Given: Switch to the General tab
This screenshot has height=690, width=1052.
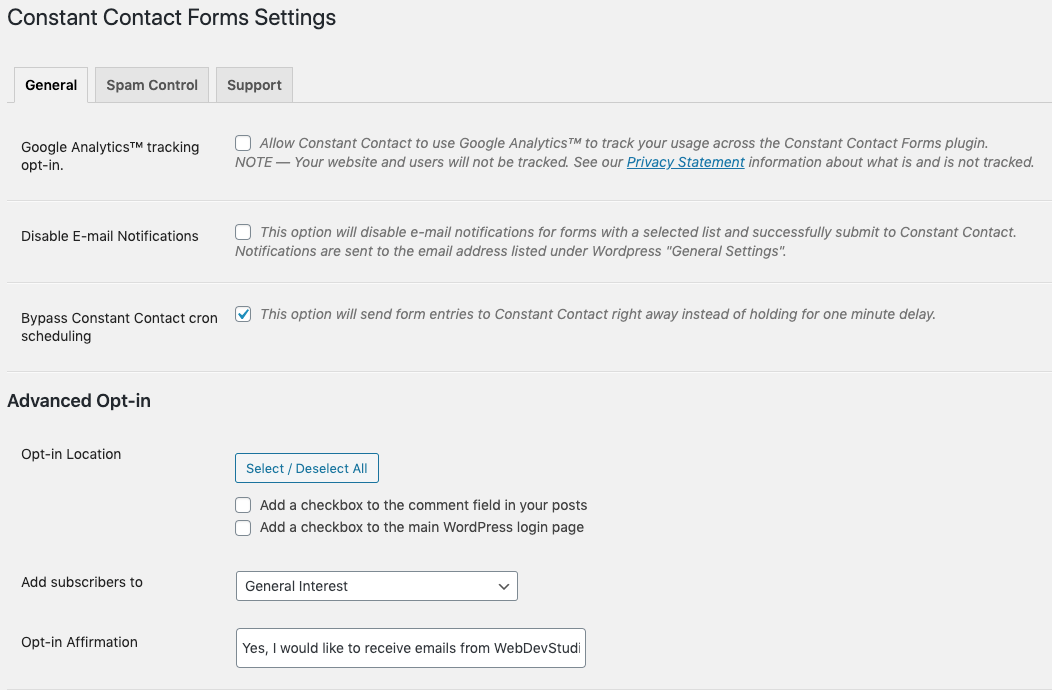Looking at the screenshot, I should pos(51,85).
